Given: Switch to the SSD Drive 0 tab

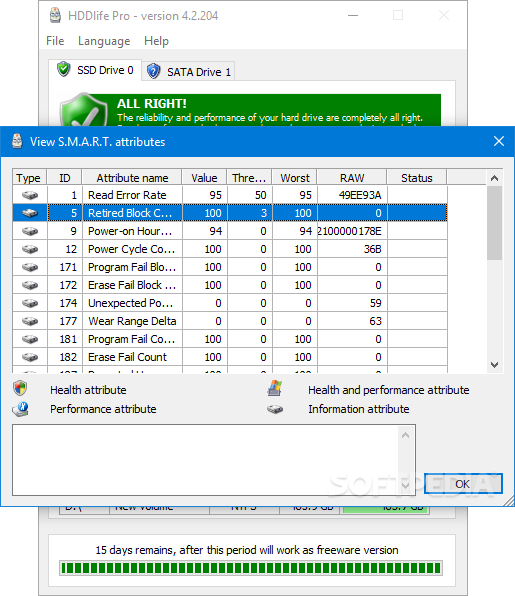Looking at the screenshot, I should (95, 70).
